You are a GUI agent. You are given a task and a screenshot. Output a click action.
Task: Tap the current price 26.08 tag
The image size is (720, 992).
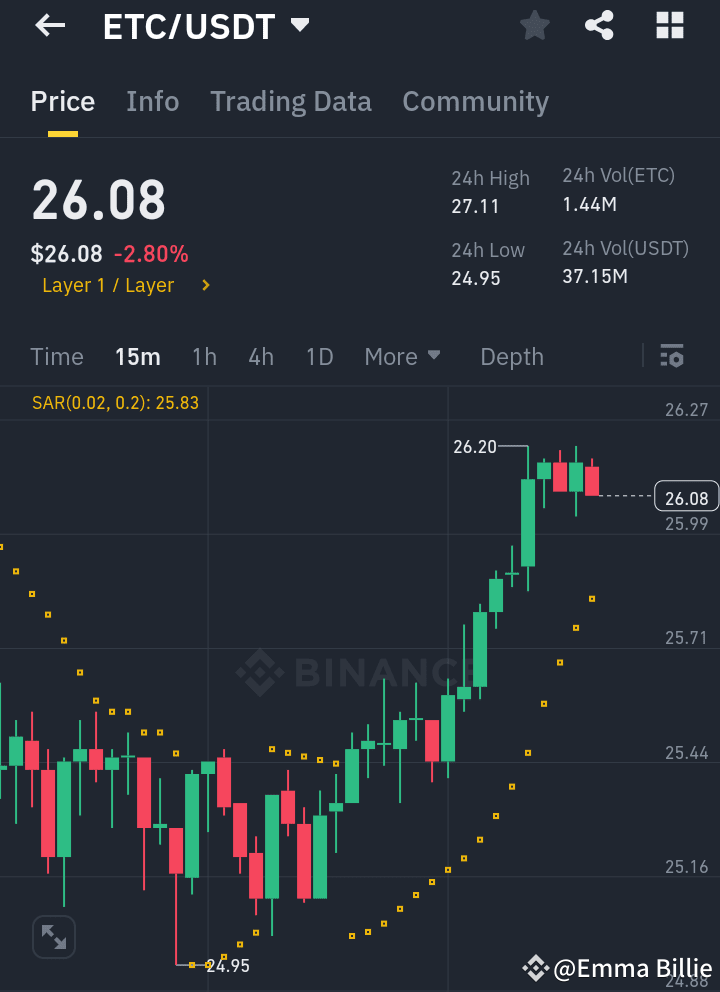(686, 496)
